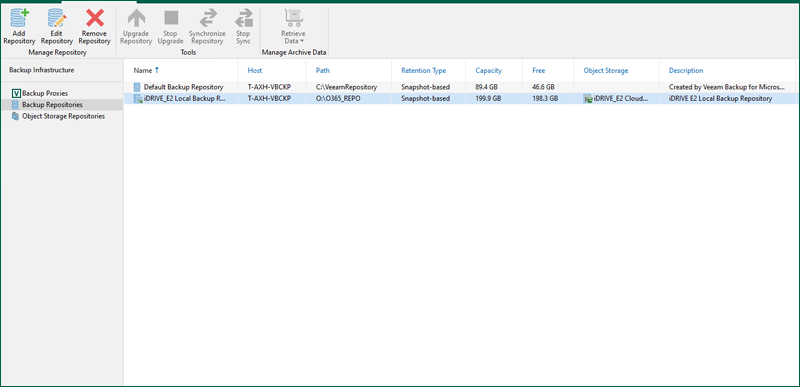Click the 46.6 GB free value
Viewport: 800px width, 387px height.
click(543, 87)
